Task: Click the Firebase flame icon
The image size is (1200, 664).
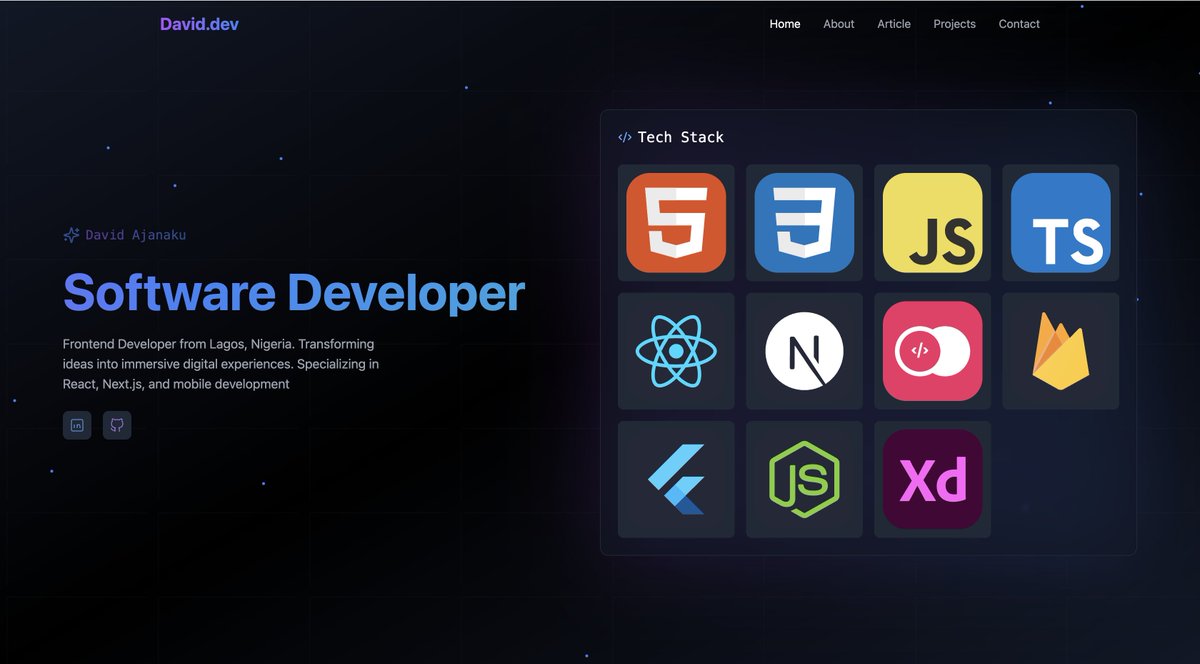Action: (x=1060, y=351)
